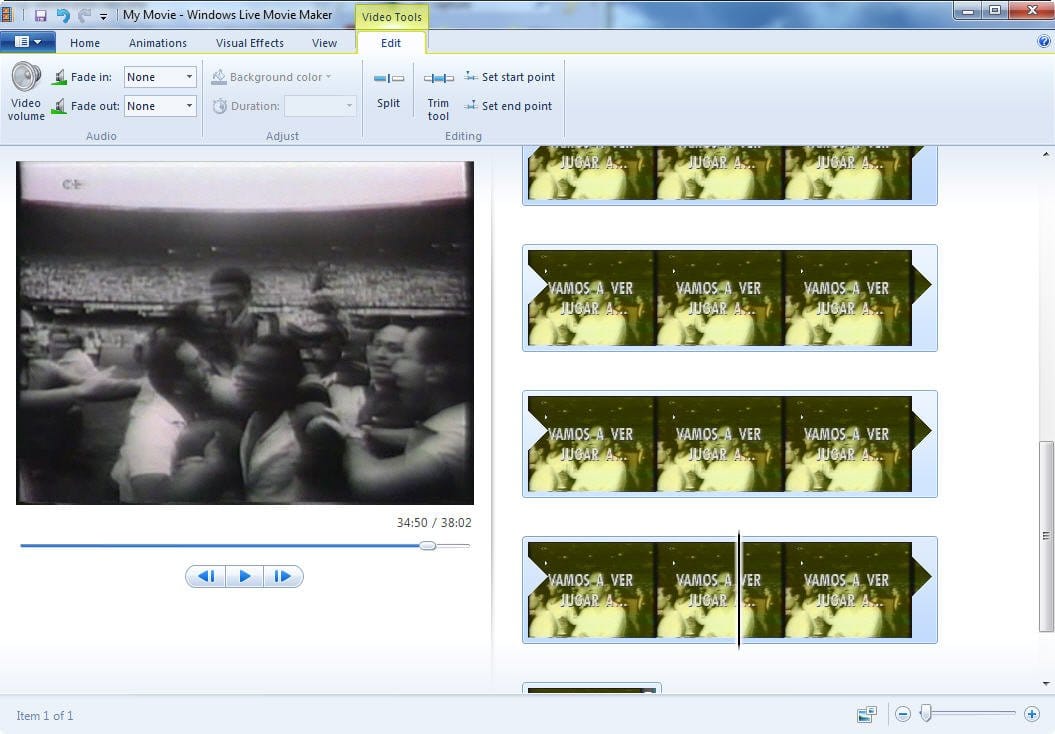Click the thumbnail size icon in status bar
The width and height of the screenshot is (1055, 734).
point(867,714)
